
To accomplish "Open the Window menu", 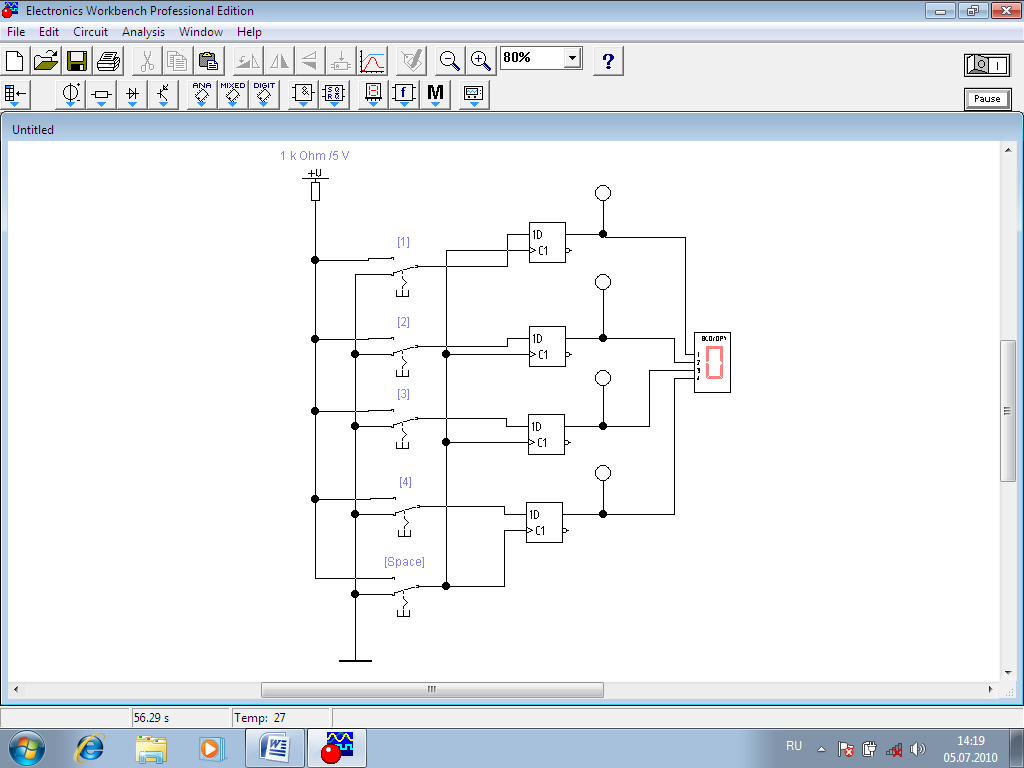I will (x=200, y=31).
